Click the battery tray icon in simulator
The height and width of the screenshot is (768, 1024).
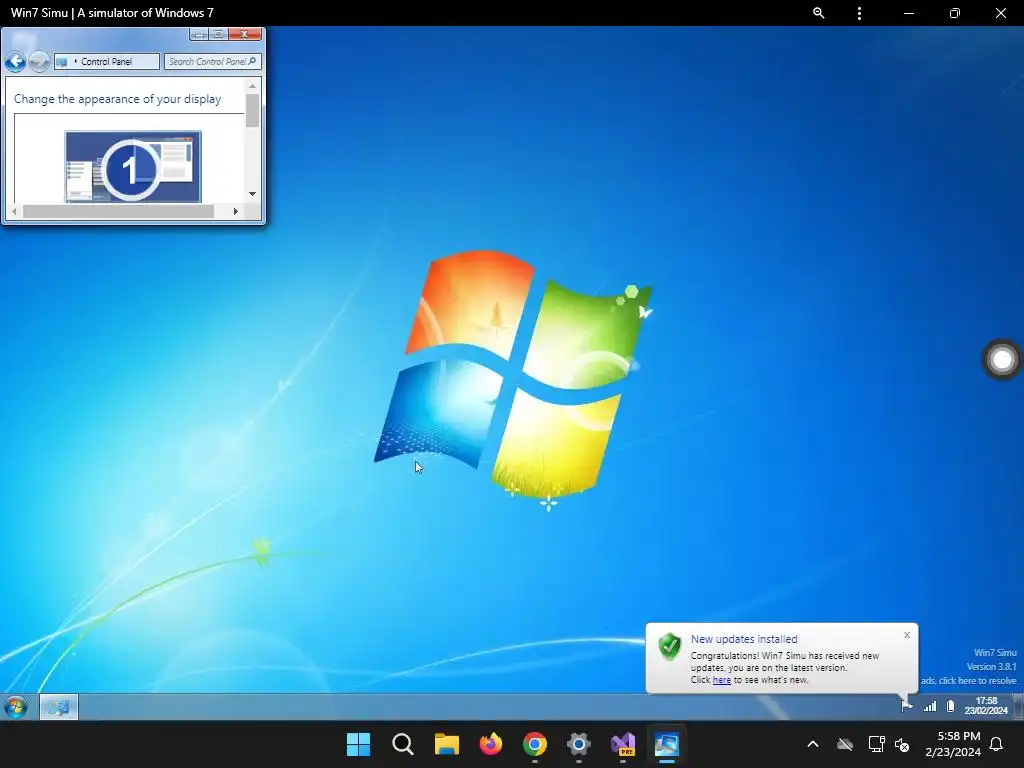coord(951,706)
